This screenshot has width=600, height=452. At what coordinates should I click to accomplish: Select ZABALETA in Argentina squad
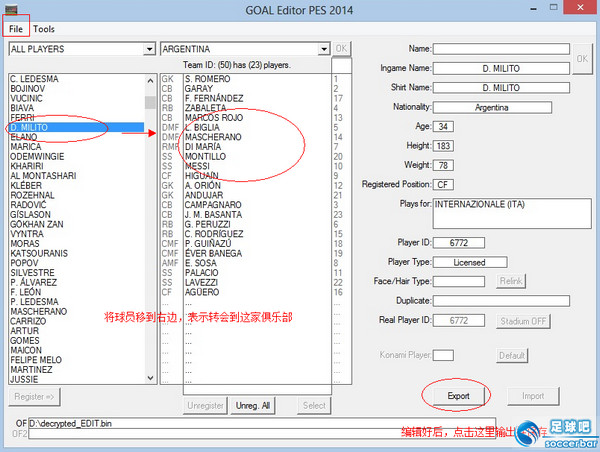coord(257,108)
